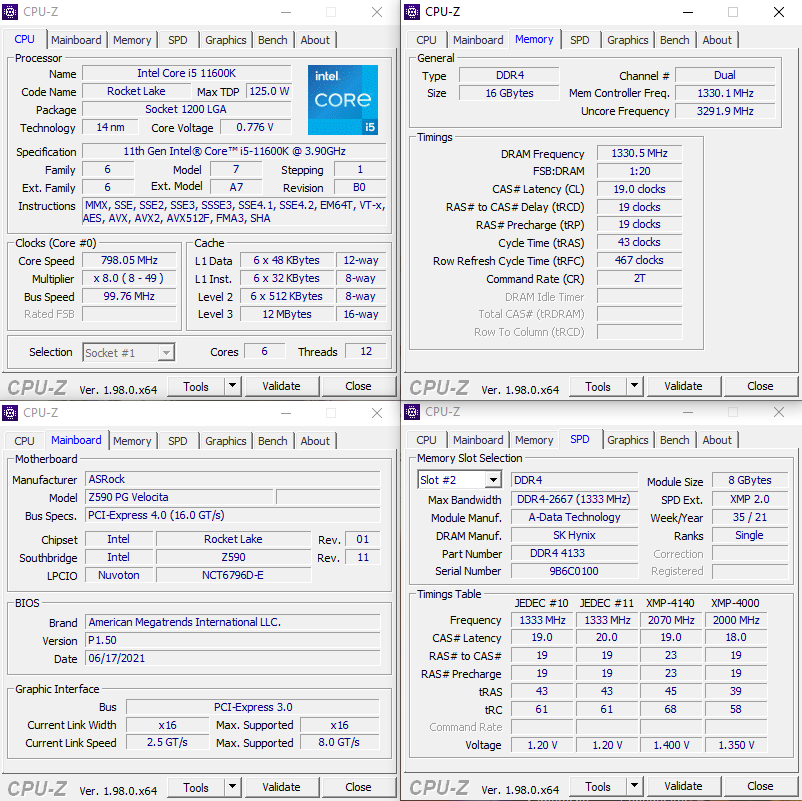This screenshot has width=802, height=801.
Task: Open Graphics tab in the Memory window
Action: (x=628, y=40)
